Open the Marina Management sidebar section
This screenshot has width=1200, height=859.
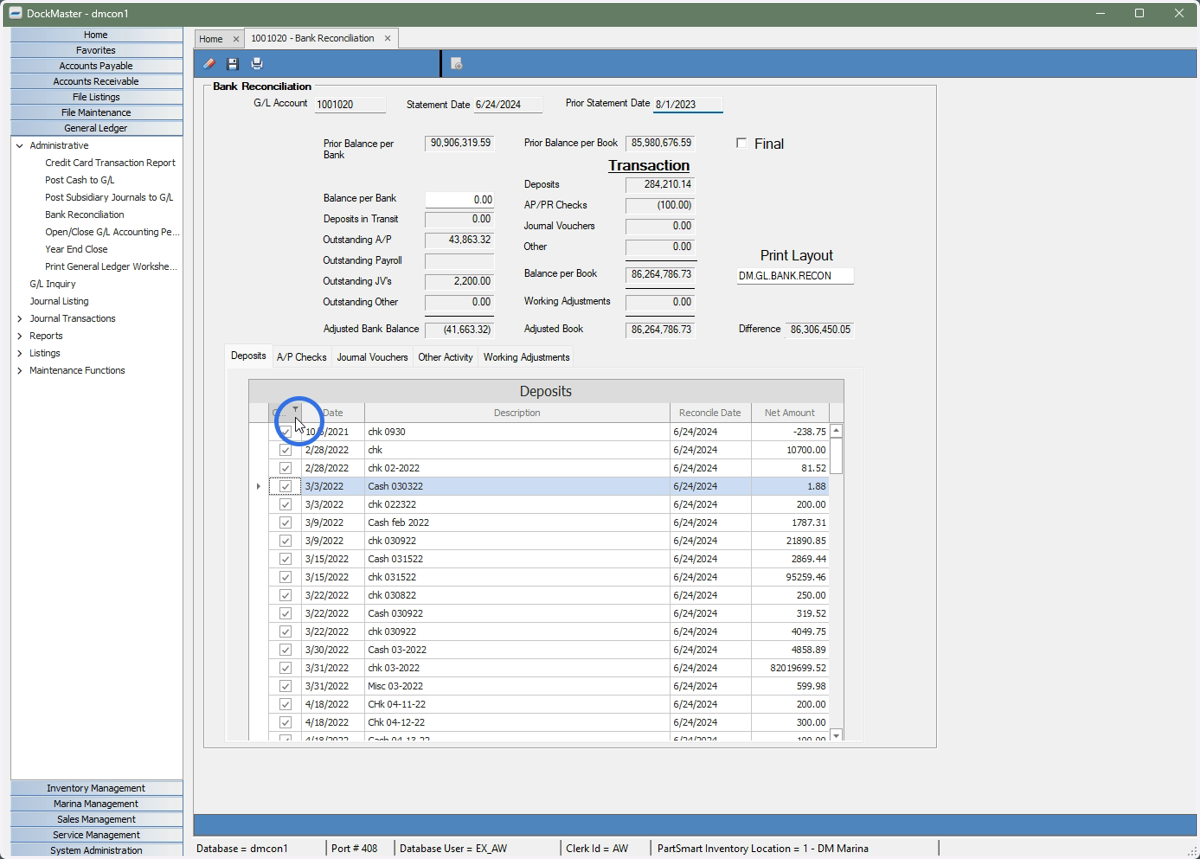(96, 804)
